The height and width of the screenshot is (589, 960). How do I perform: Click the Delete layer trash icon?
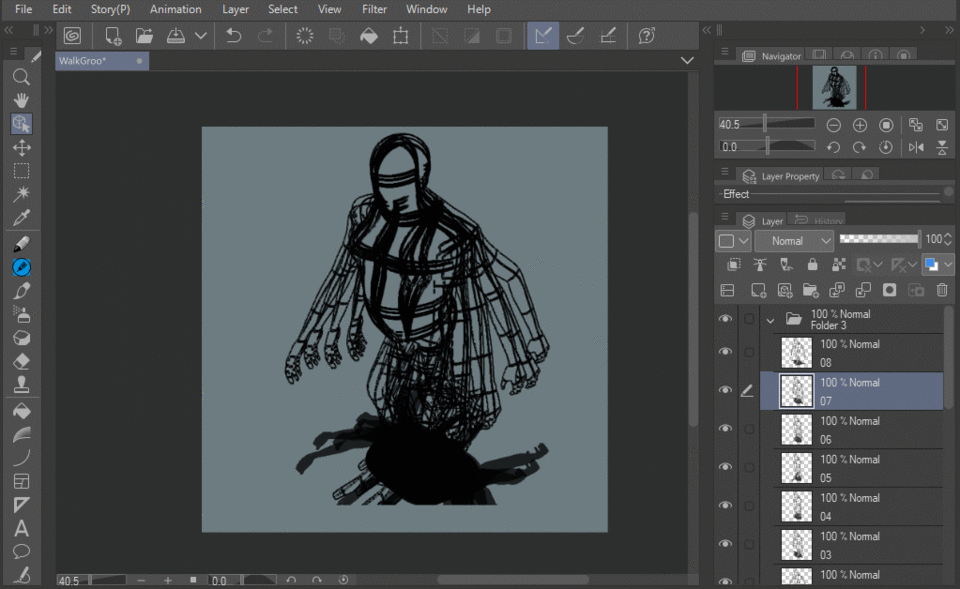click(941, 290)
